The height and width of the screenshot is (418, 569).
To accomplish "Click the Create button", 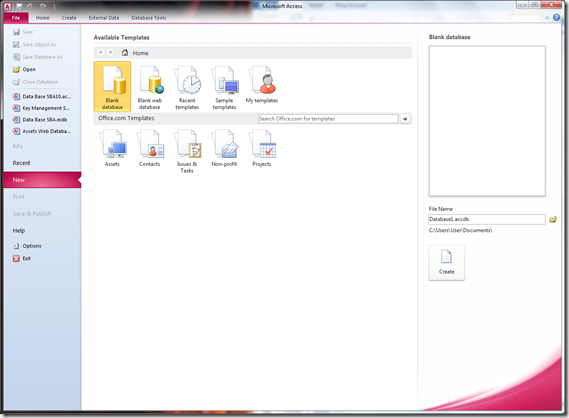I will (x=446, y=263).
